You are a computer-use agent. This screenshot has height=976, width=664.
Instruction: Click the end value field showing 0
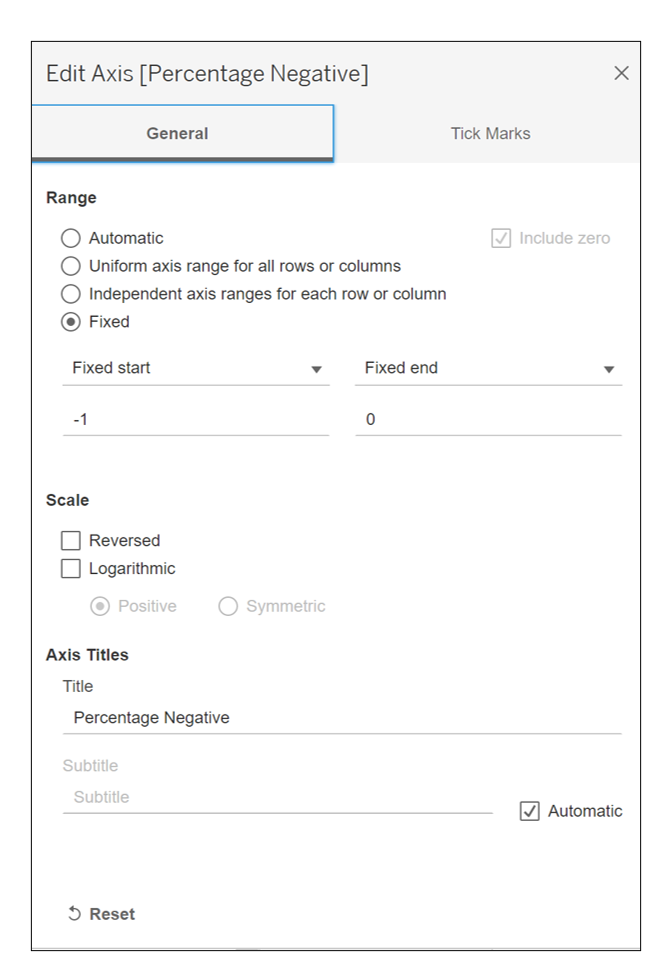(488, 420)
